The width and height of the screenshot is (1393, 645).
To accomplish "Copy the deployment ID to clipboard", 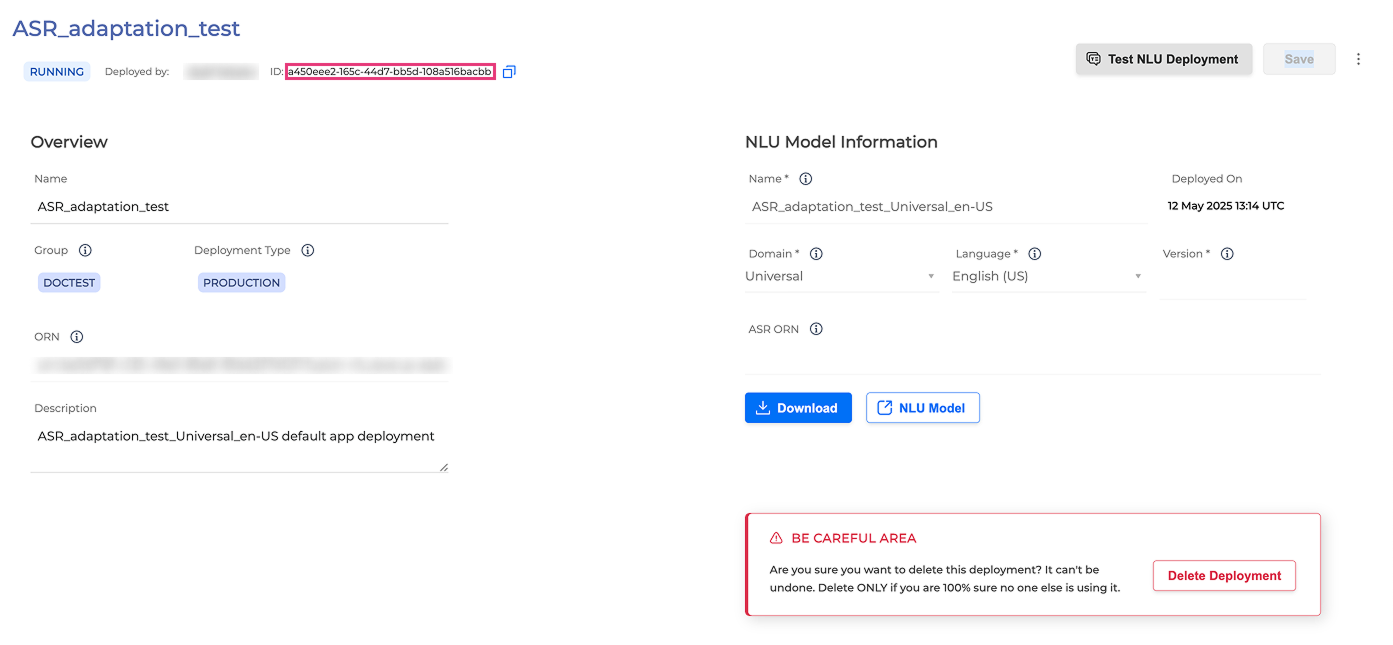I will tap(509, 72).
